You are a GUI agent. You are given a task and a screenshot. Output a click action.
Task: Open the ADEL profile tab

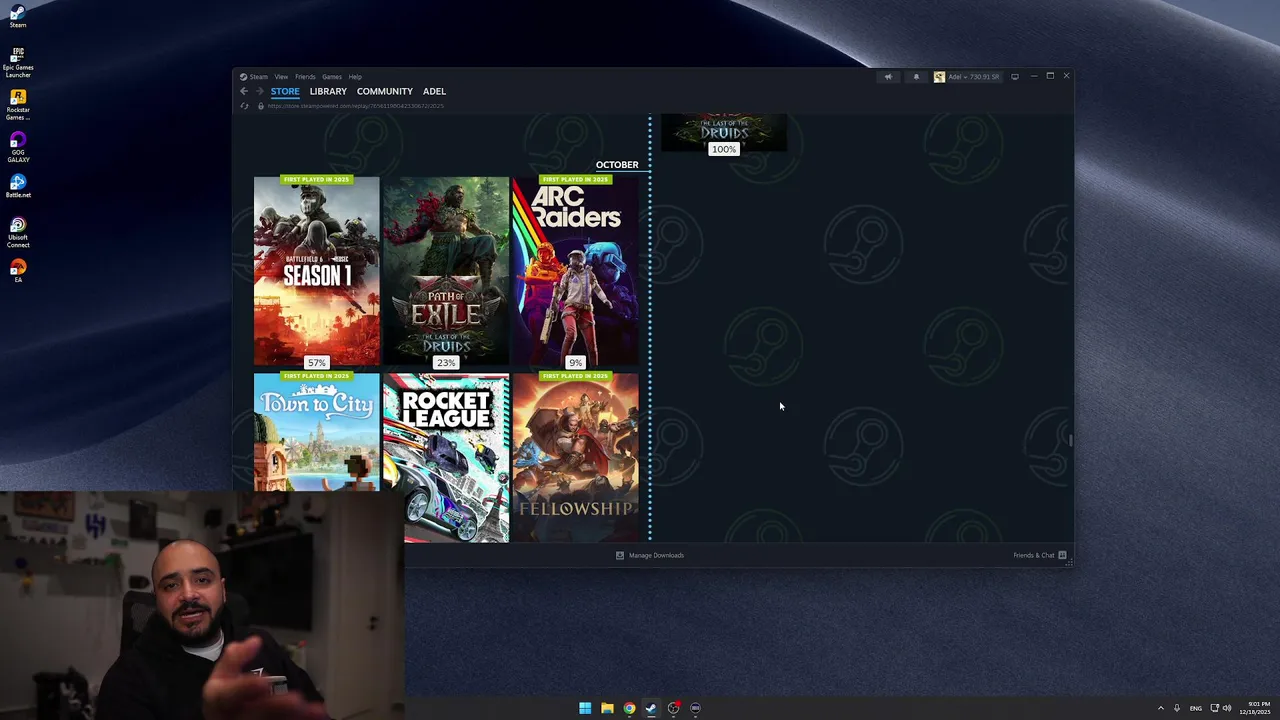pos(434,91)
